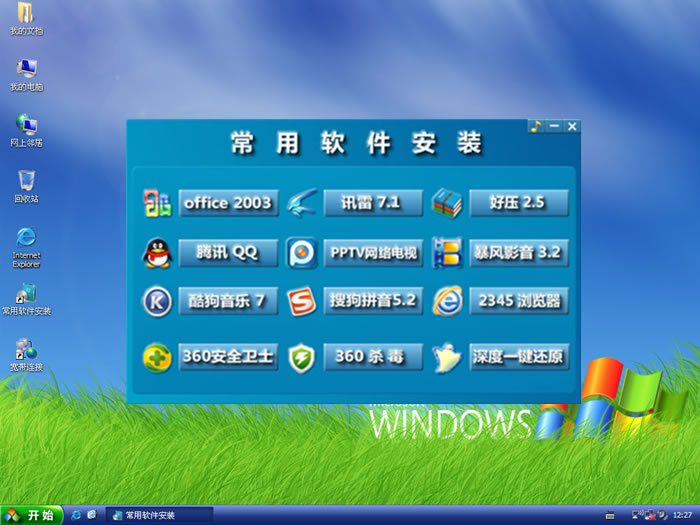Click the ghost icon for Deepin restore
This screenshot has width=700, height=525.
[x=447, y=358]
